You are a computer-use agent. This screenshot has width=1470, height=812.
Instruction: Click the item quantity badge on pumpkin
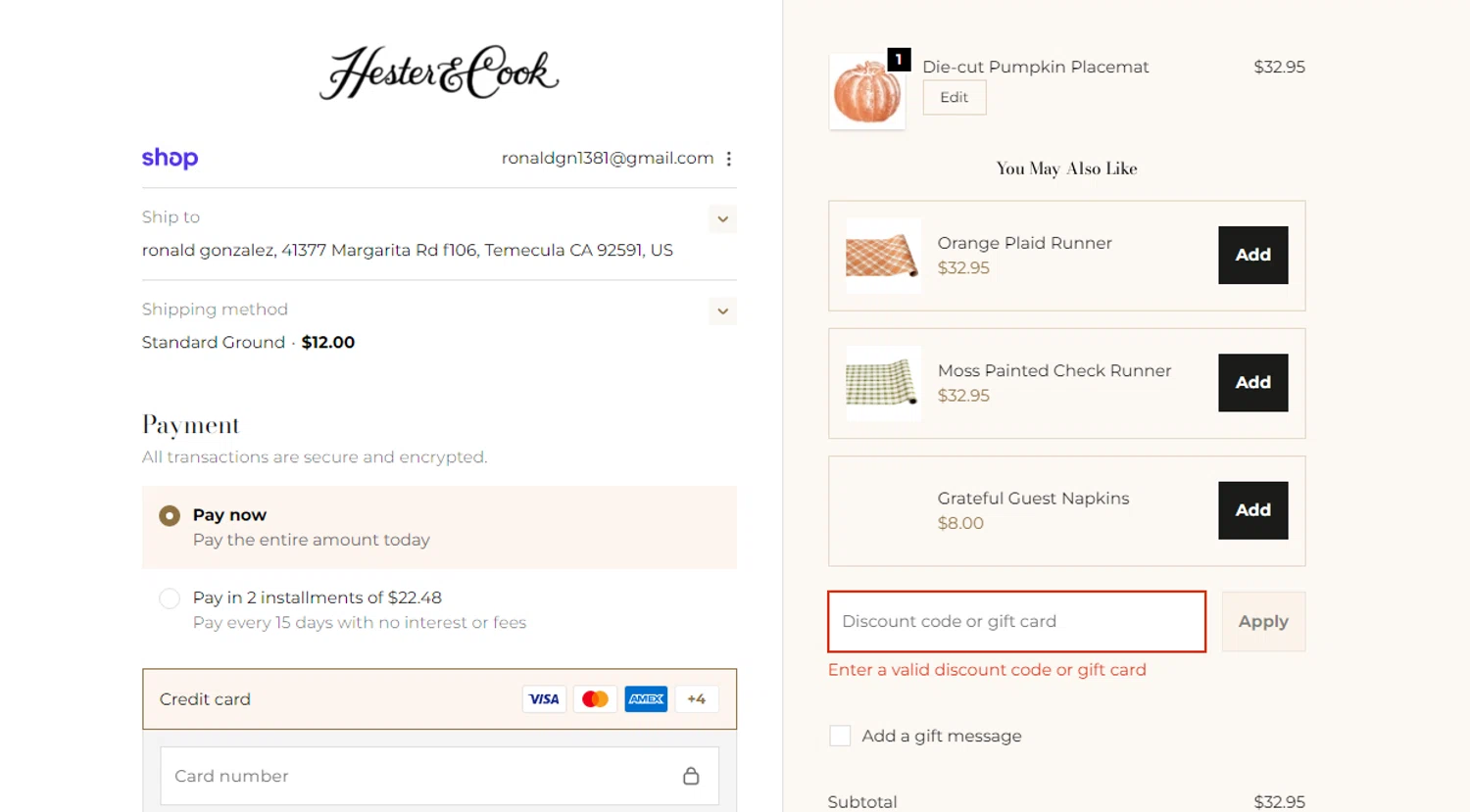tap(899, 60)
